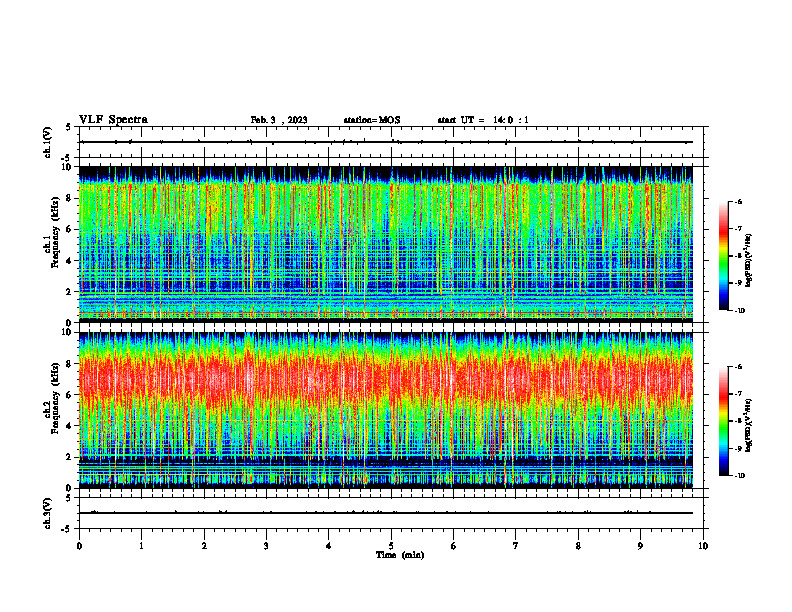Click the "10" kHz tick on ch.1 frequency axis
The image size is (792, 612).
(x=67, y=167)
